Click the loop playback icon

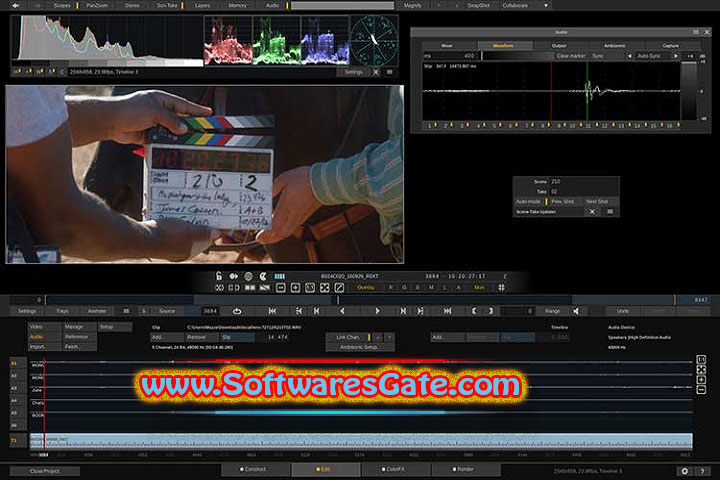(237, 311)
